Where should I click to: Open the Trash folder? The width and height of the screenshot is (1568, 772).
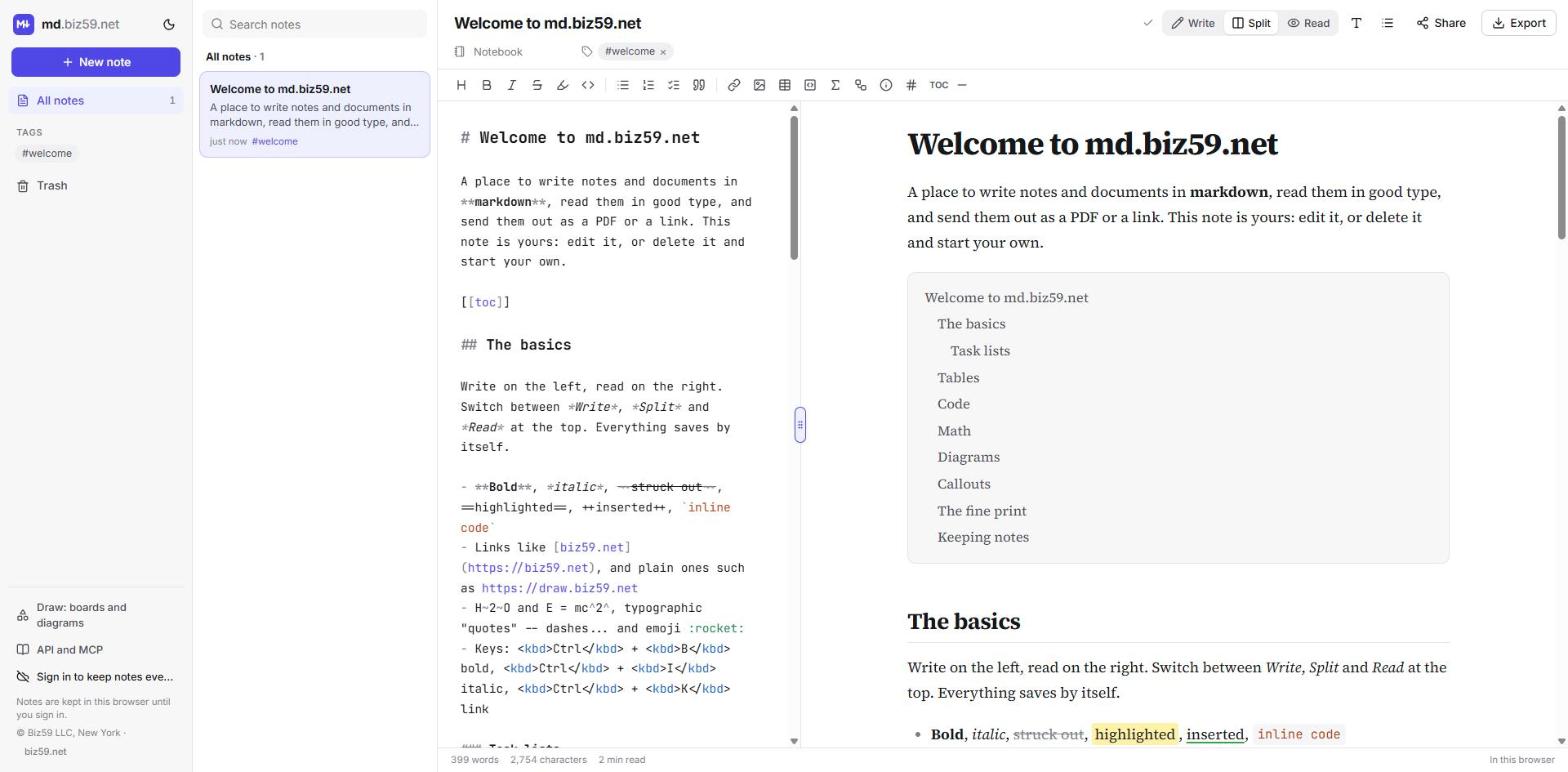96,186
